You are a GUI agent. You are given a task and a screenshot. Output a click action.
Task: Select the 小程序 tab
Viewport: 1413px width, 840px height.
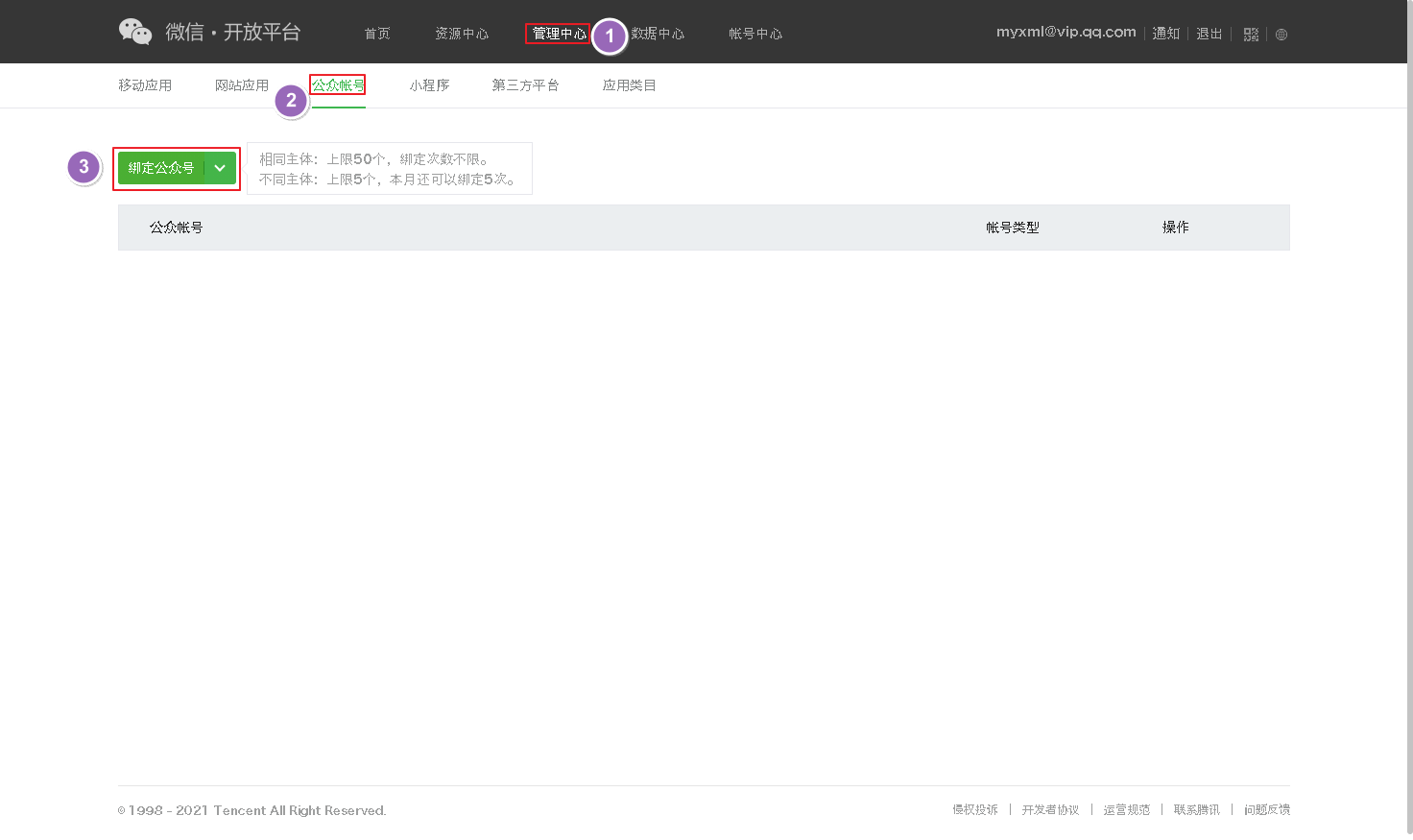(429, 85)
